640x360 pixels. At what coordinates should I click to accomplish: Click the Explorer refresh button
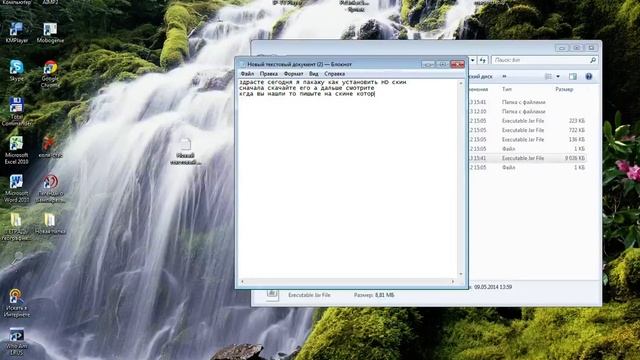point(483,60)
